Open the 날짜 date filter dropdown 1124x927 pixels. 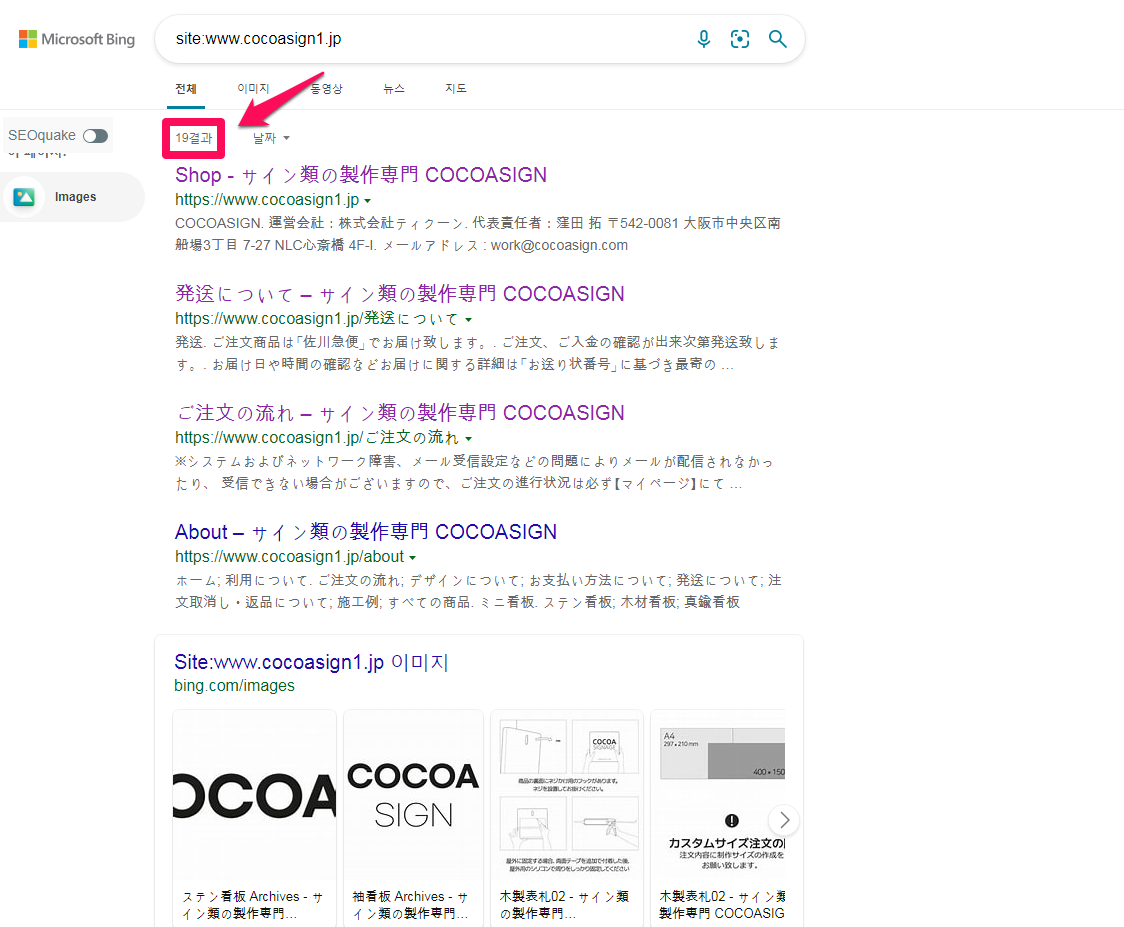click(x=268, y=138)
